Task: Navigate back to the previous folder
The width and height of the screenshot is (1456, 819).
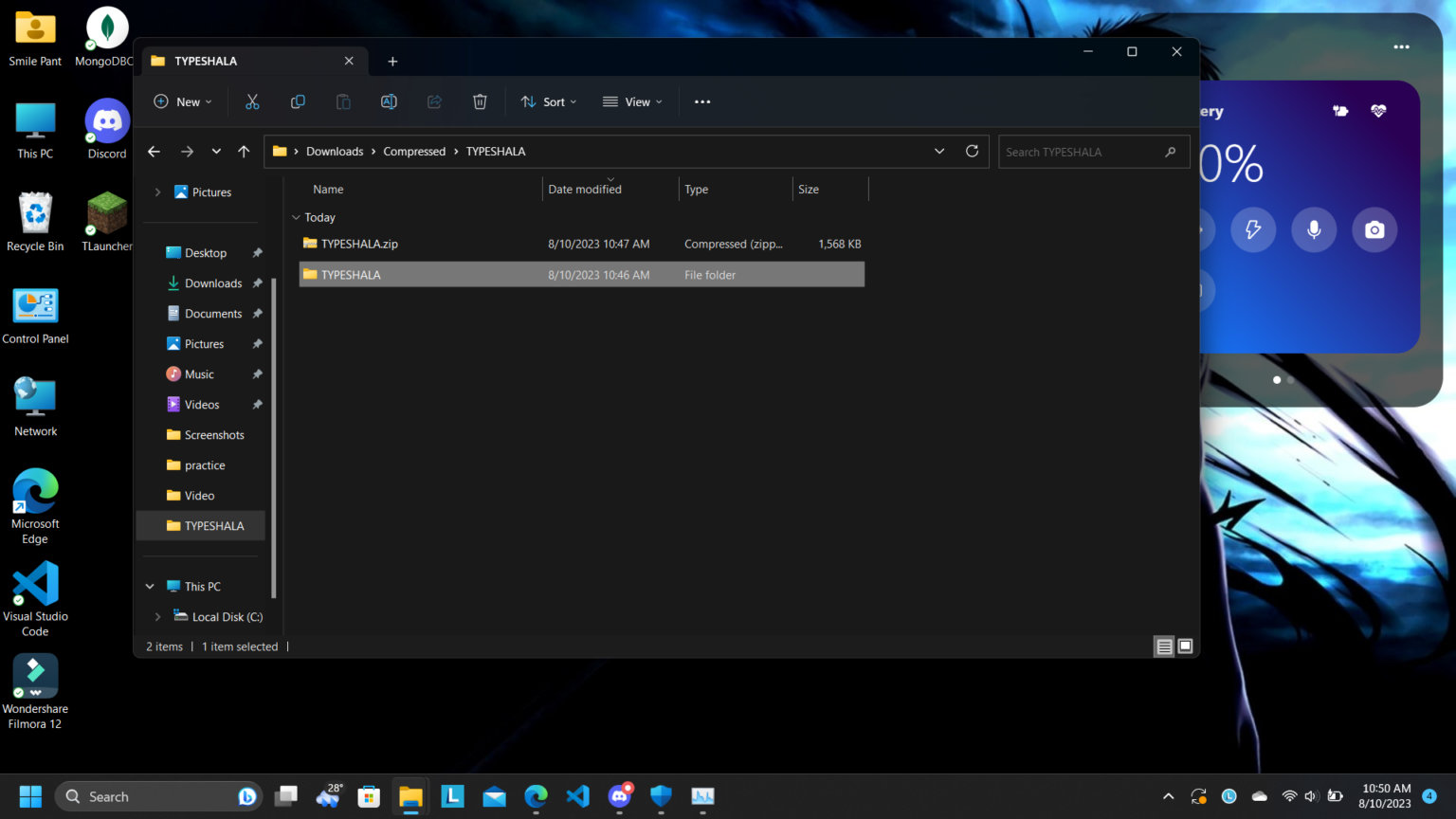Action: coord(153,151)
